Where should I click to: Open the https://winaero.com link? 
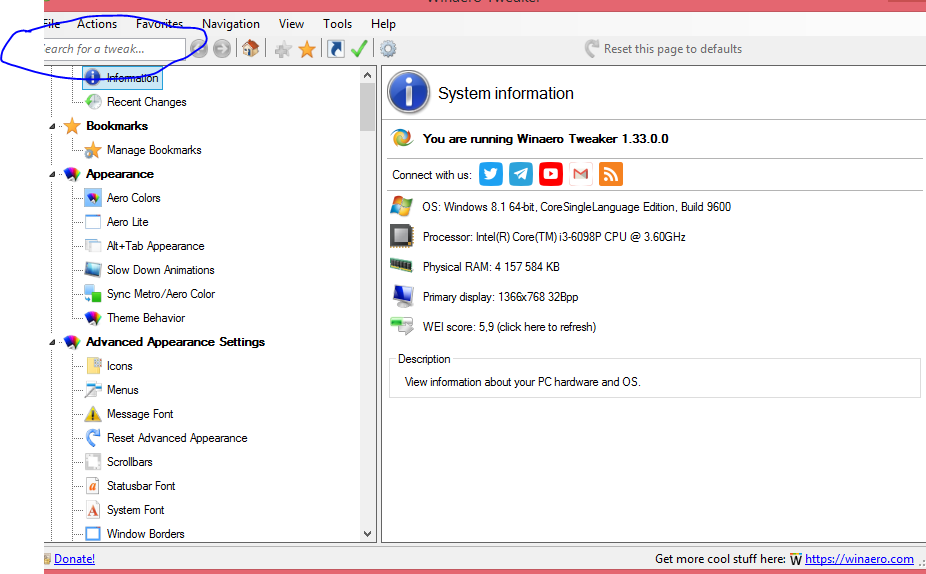coord(859,559)
